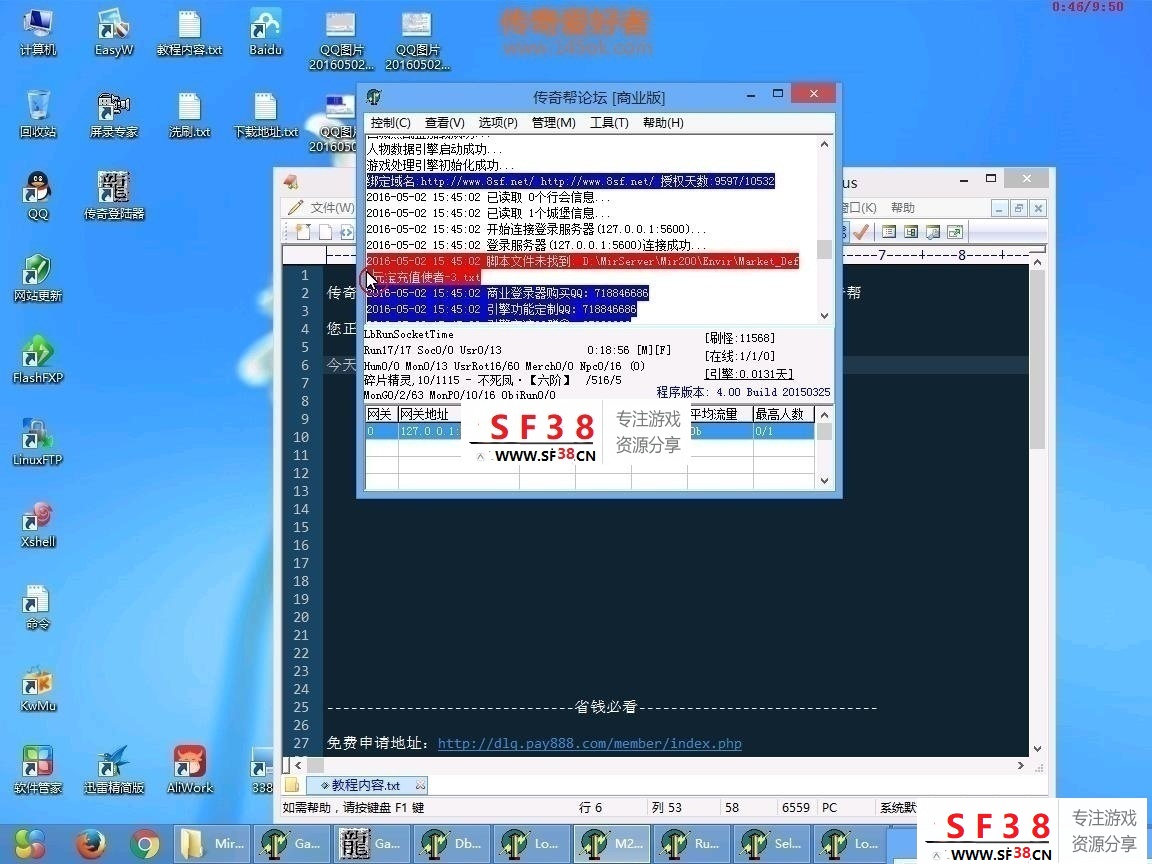This screenshot has height=864, width=1152.
Task: Click the editor vertical scrollbar thumb
Action: (1037, 360)
